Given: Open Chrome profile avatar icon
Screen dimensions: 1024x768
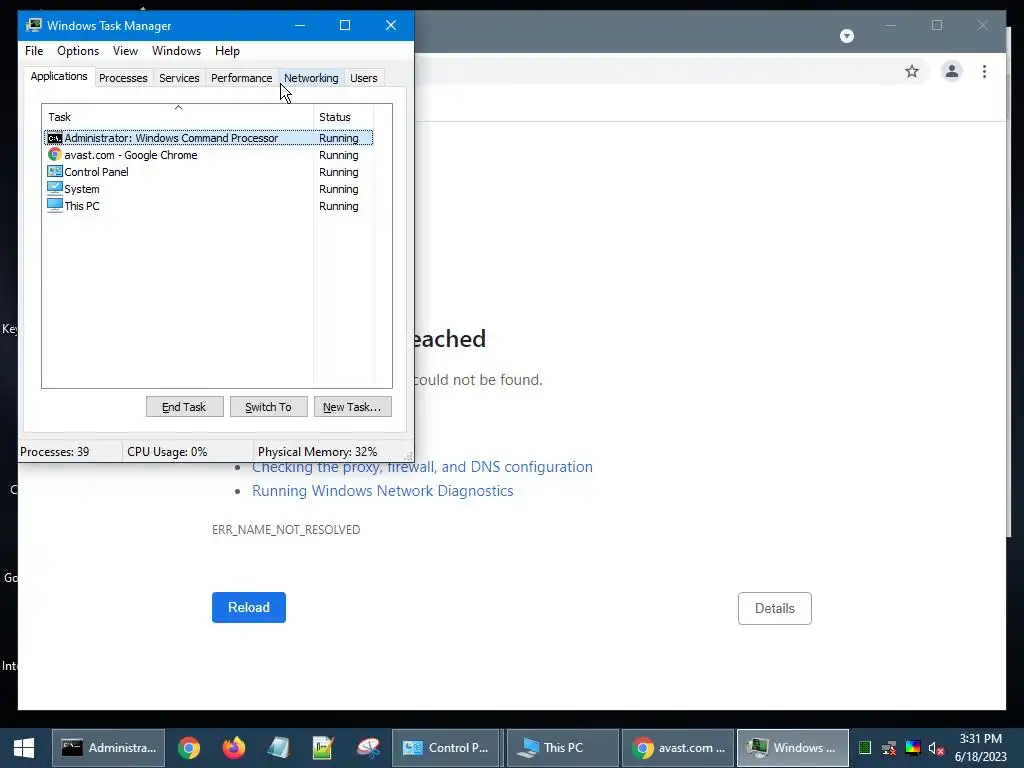Looking at the screenshot, I should [952, 71].
